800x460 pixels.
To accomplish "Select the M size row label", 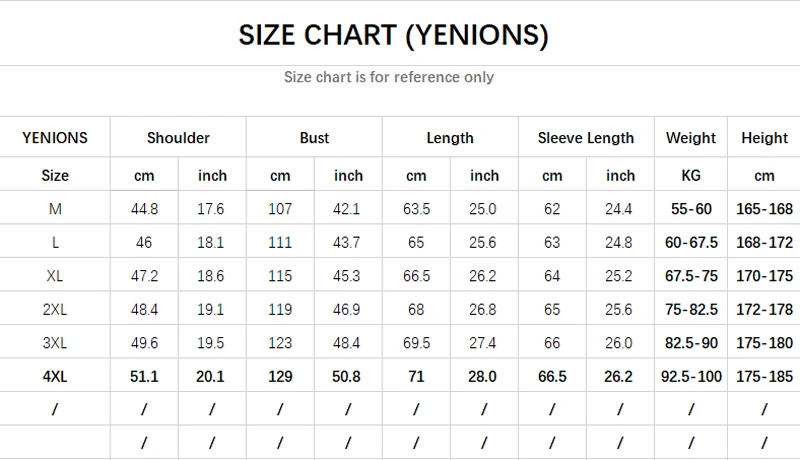I will click(x=55, y=209).
